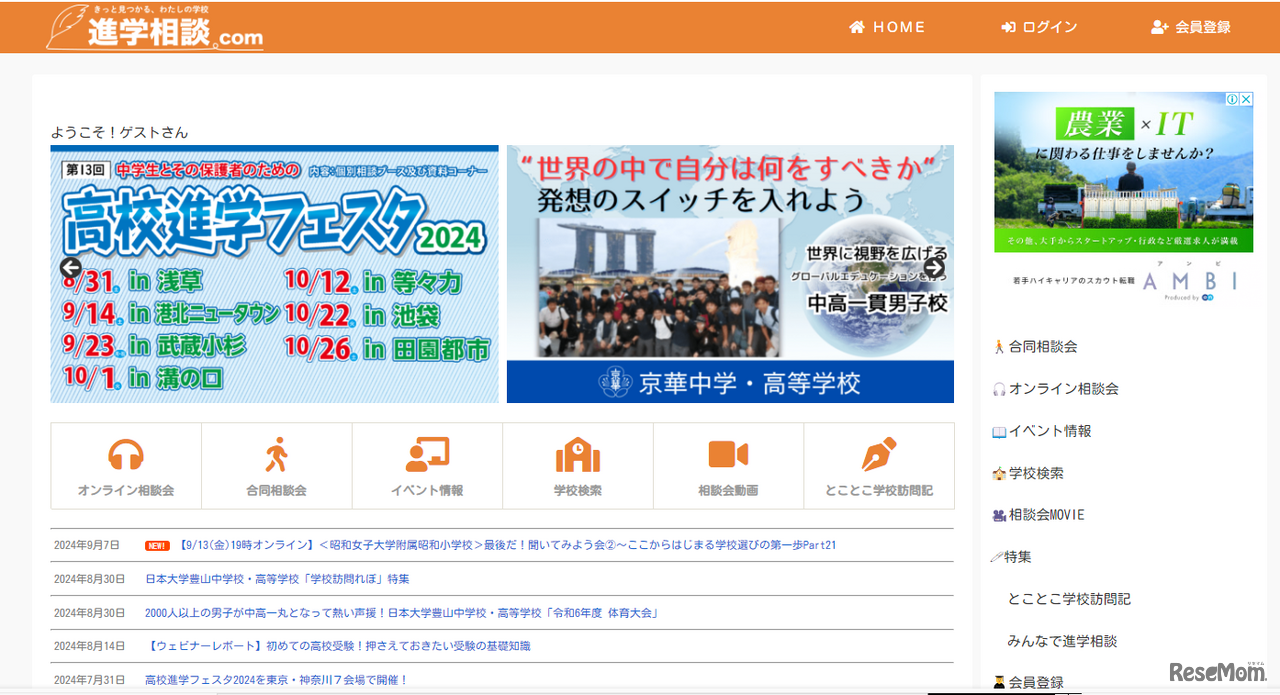
Task: Select ログイン in the top navigation
Action: (1039, 27)
